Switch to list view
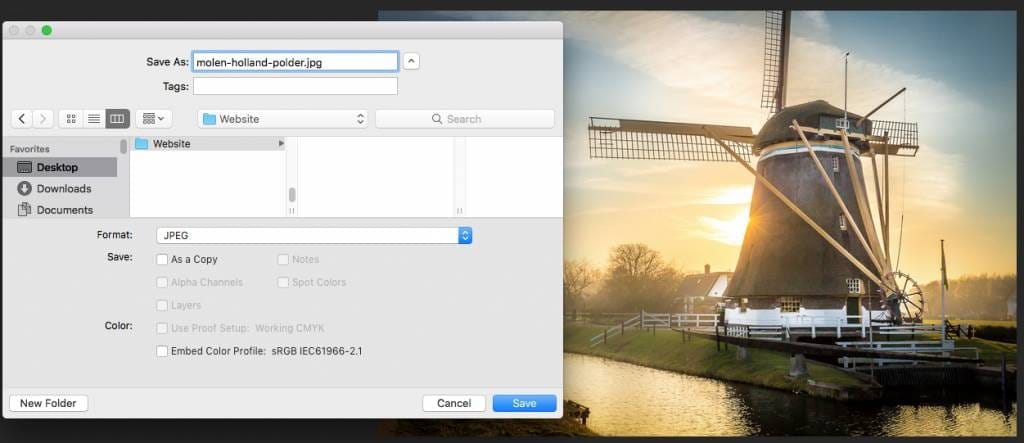This screenshot has width=1024, height=443. pyautogui.click(x=94, y=119)
